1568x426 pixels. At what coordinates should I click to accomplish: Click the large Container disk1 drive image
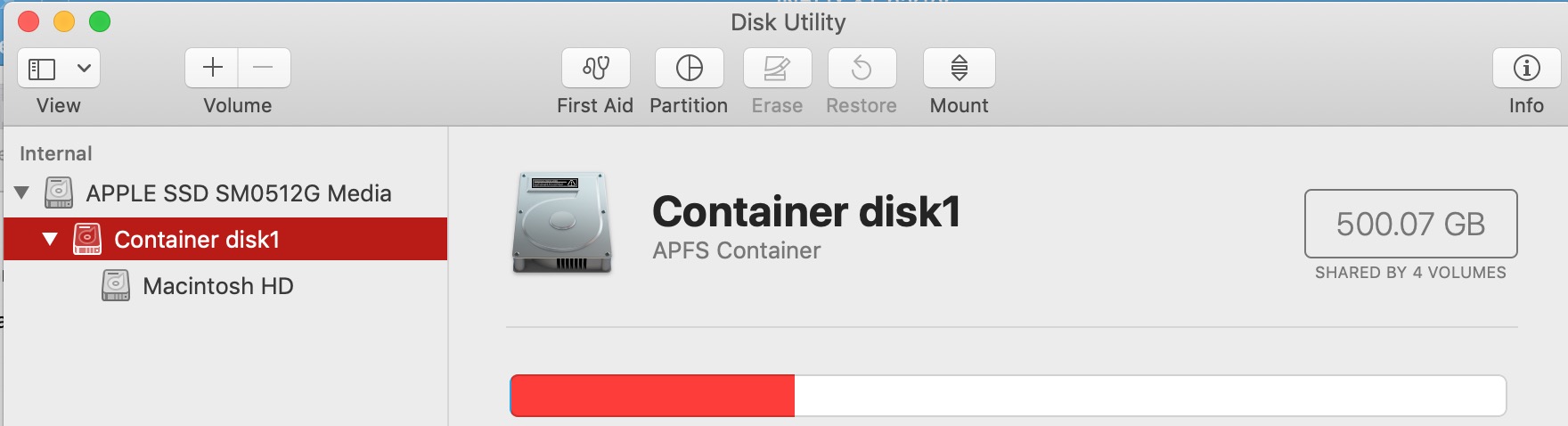pyautogui.click(x=562, y=223)
